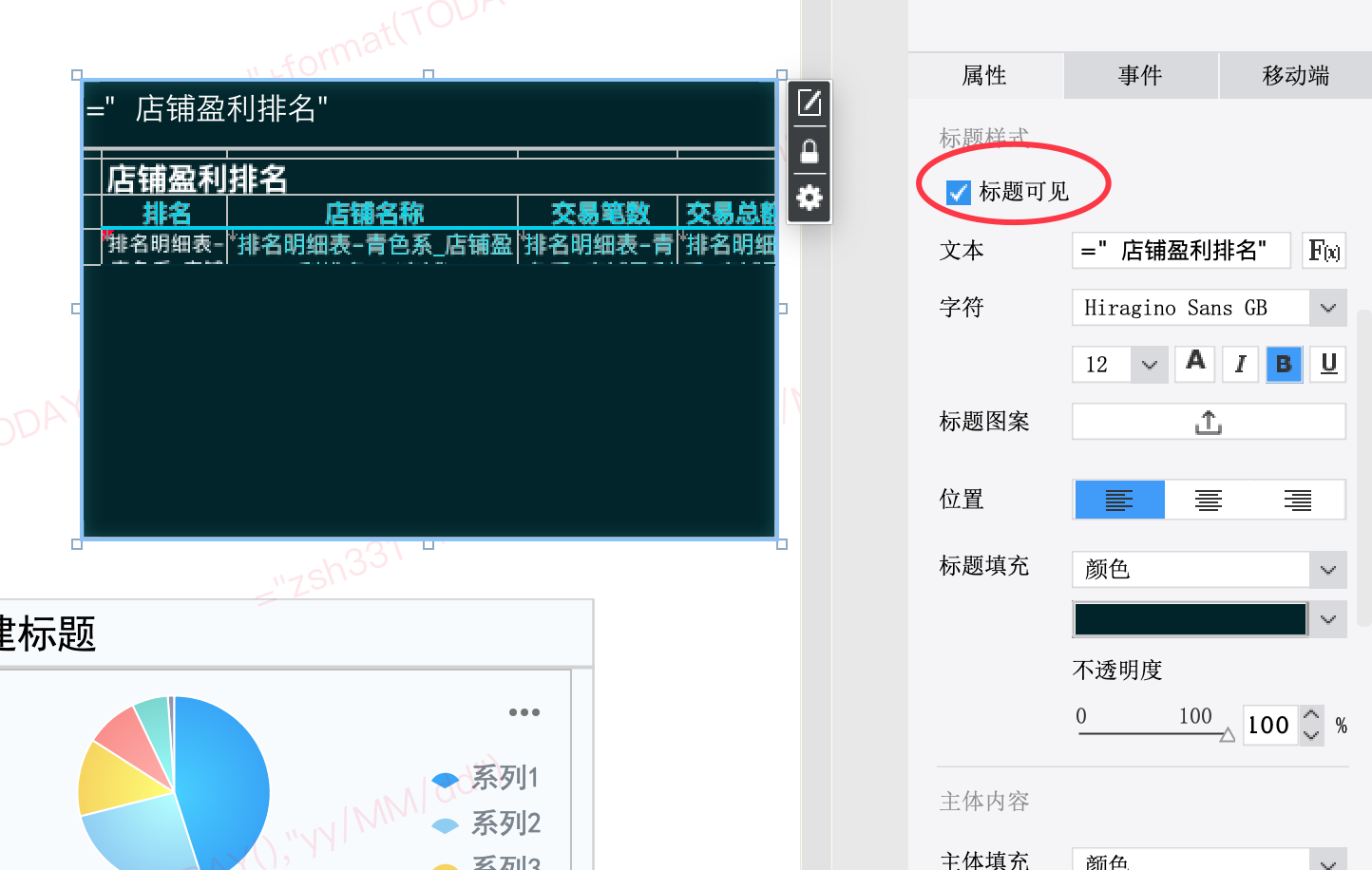
Task: Click the dark title fill color swatch
Action: click(x=1191, y=619)
